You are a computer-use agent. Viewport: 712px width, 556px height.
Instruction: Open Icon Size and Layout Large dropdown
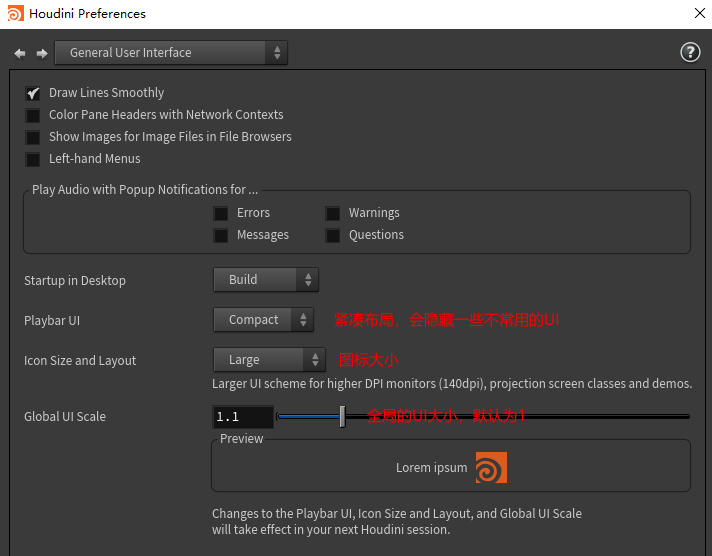(269, 360)
